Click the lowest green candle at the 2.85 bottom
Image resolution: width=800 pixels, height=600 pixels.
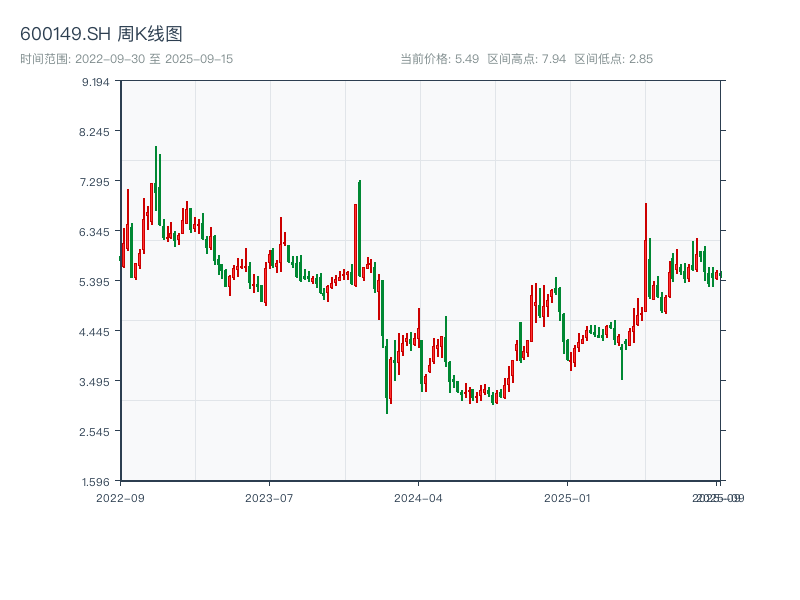(x=387, y=377)
